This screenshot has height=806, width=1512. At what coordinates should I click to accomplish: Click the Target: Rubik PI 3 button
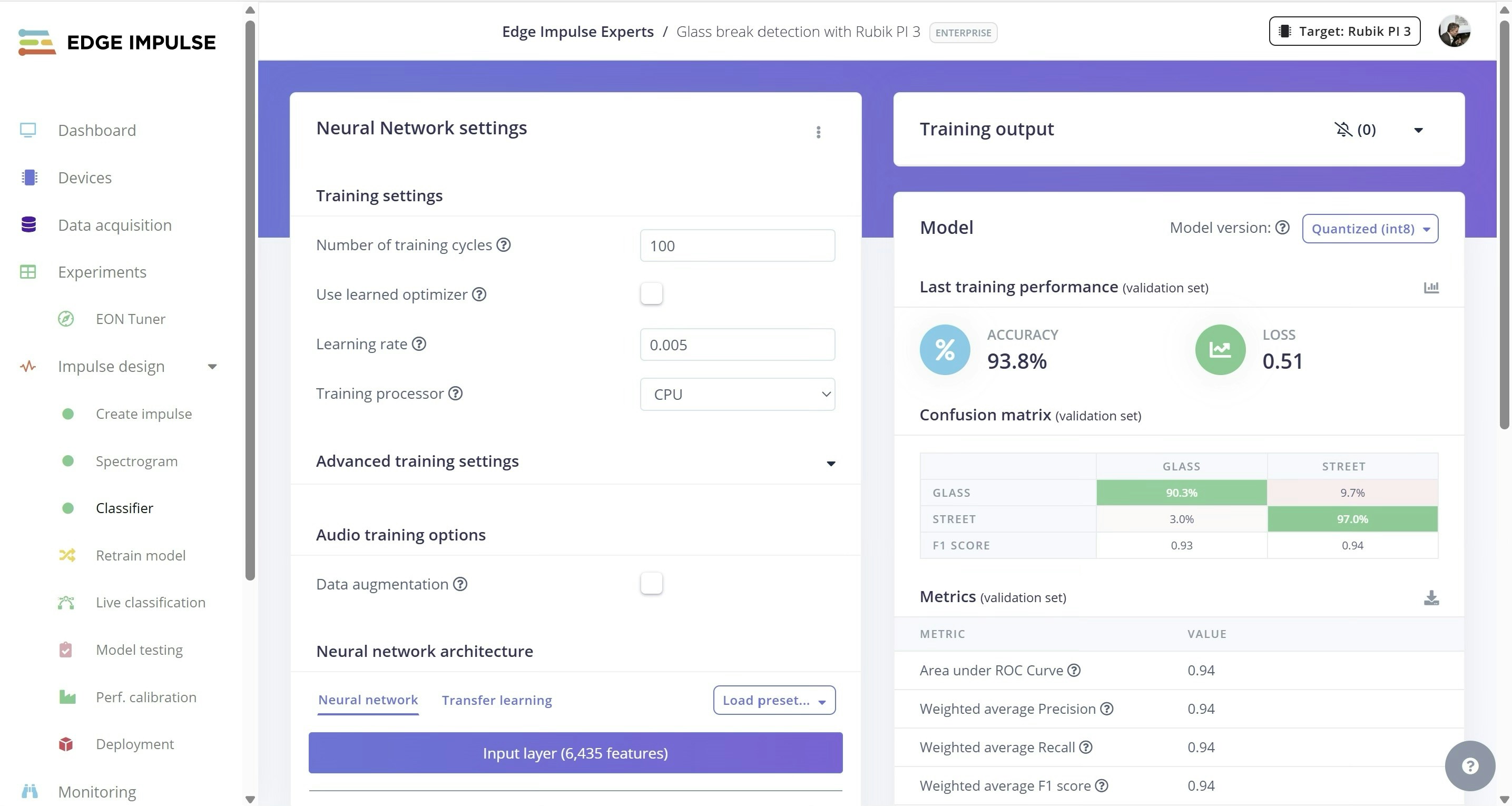(x=1344, y=32)
